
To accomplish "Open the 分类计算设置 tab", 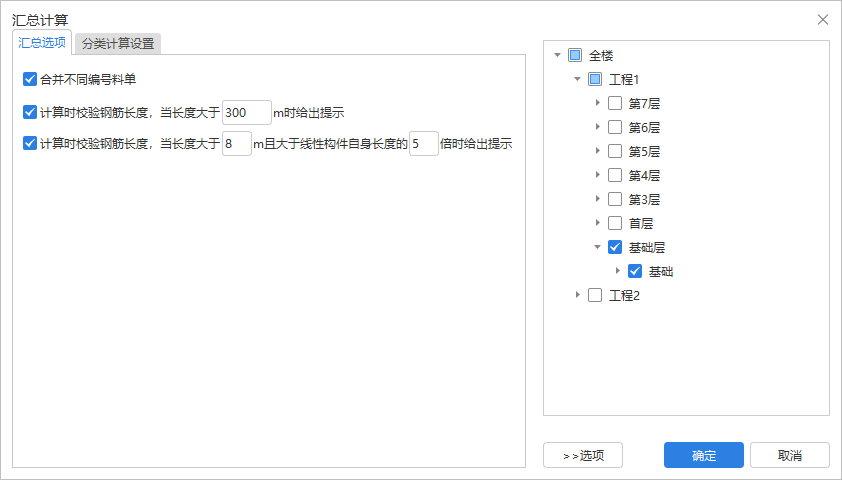I will coord(118,43).
